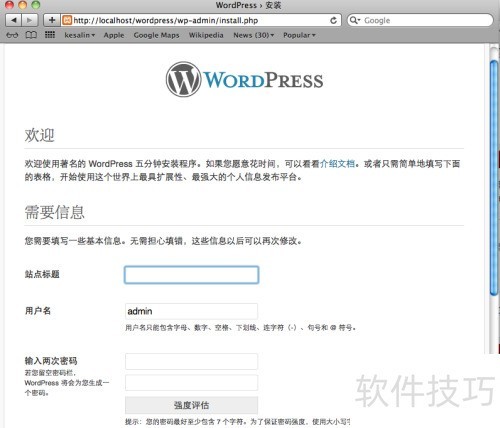
Task: Click the first password input field
Action: pos(191,362)
